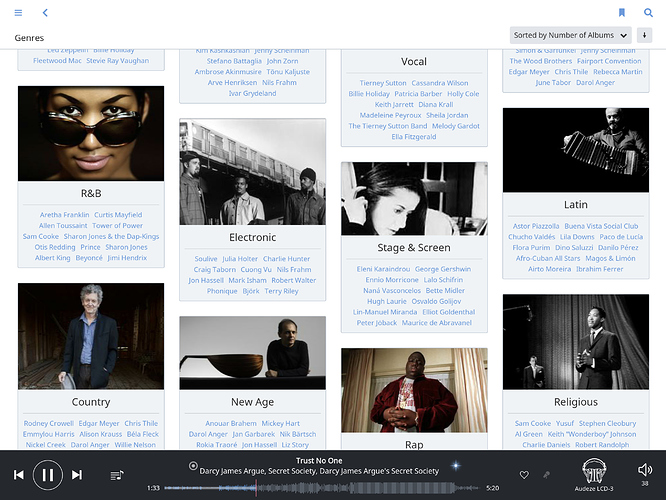
Task: Open the Latin genre title
Action: coord(576,205)
